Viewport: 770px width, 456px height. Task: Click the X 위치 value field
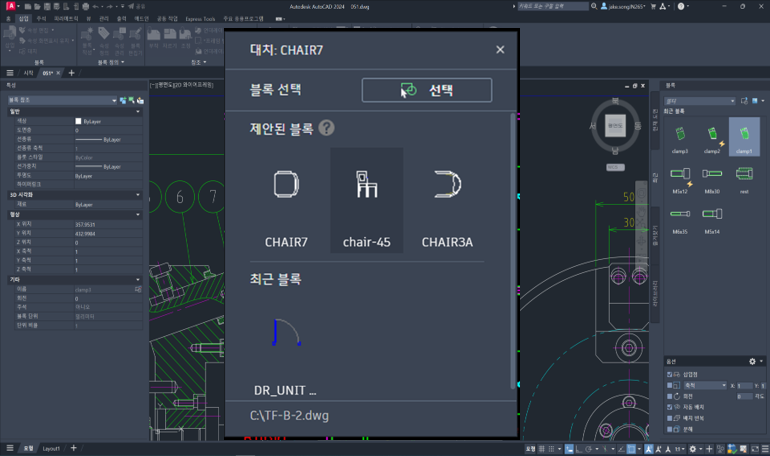108,224
